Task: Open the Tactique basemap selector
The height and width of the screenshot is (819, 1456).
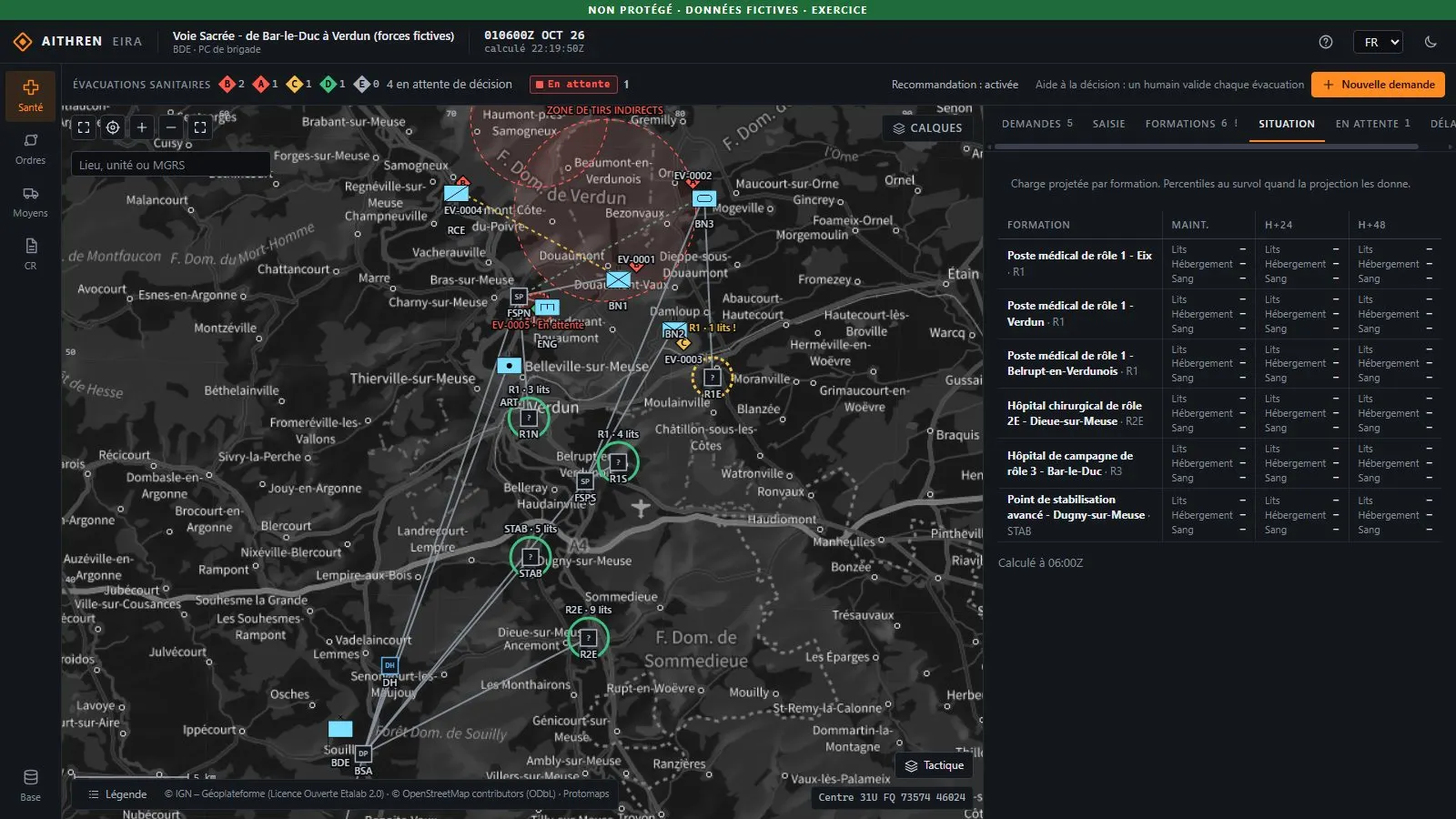Action: 934,765
